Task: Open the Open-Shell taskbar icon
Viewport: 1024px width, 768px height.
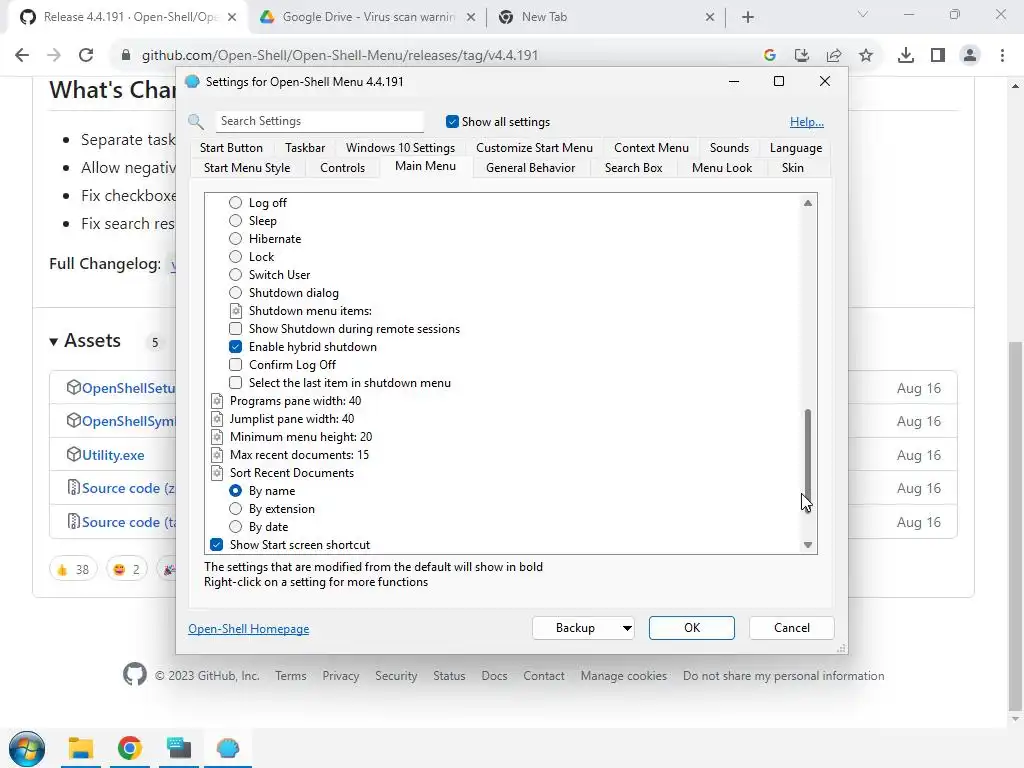Action: [x=228, y=748]
